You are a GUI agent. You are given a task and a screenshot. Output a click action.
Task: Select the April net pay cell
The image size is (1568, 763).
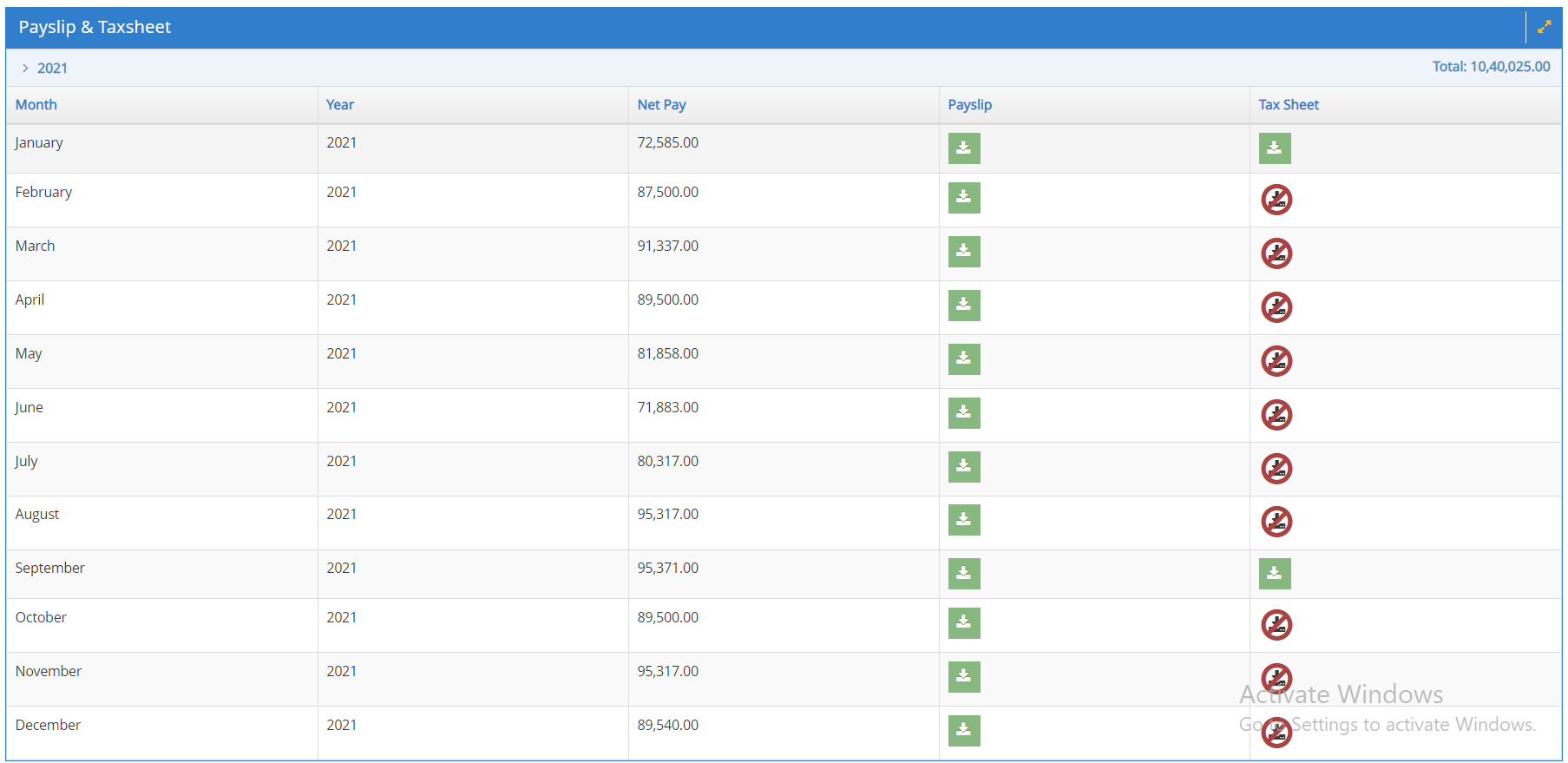pyautogui.click(x=667, y=300)
